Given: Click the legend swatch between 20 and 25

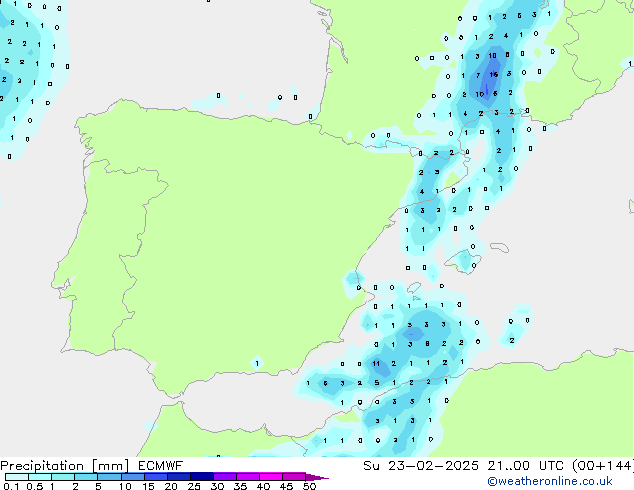Looking at the screenshot, I should click(x=179, y=477).
